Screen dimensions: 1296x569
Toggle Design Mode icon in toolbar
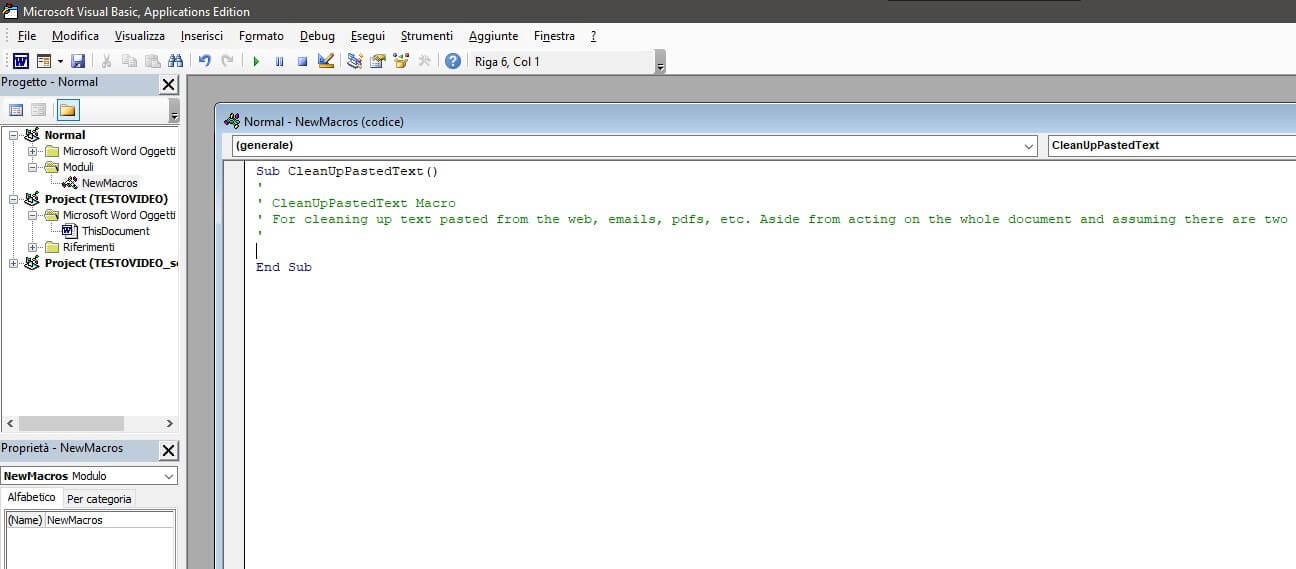325,61
